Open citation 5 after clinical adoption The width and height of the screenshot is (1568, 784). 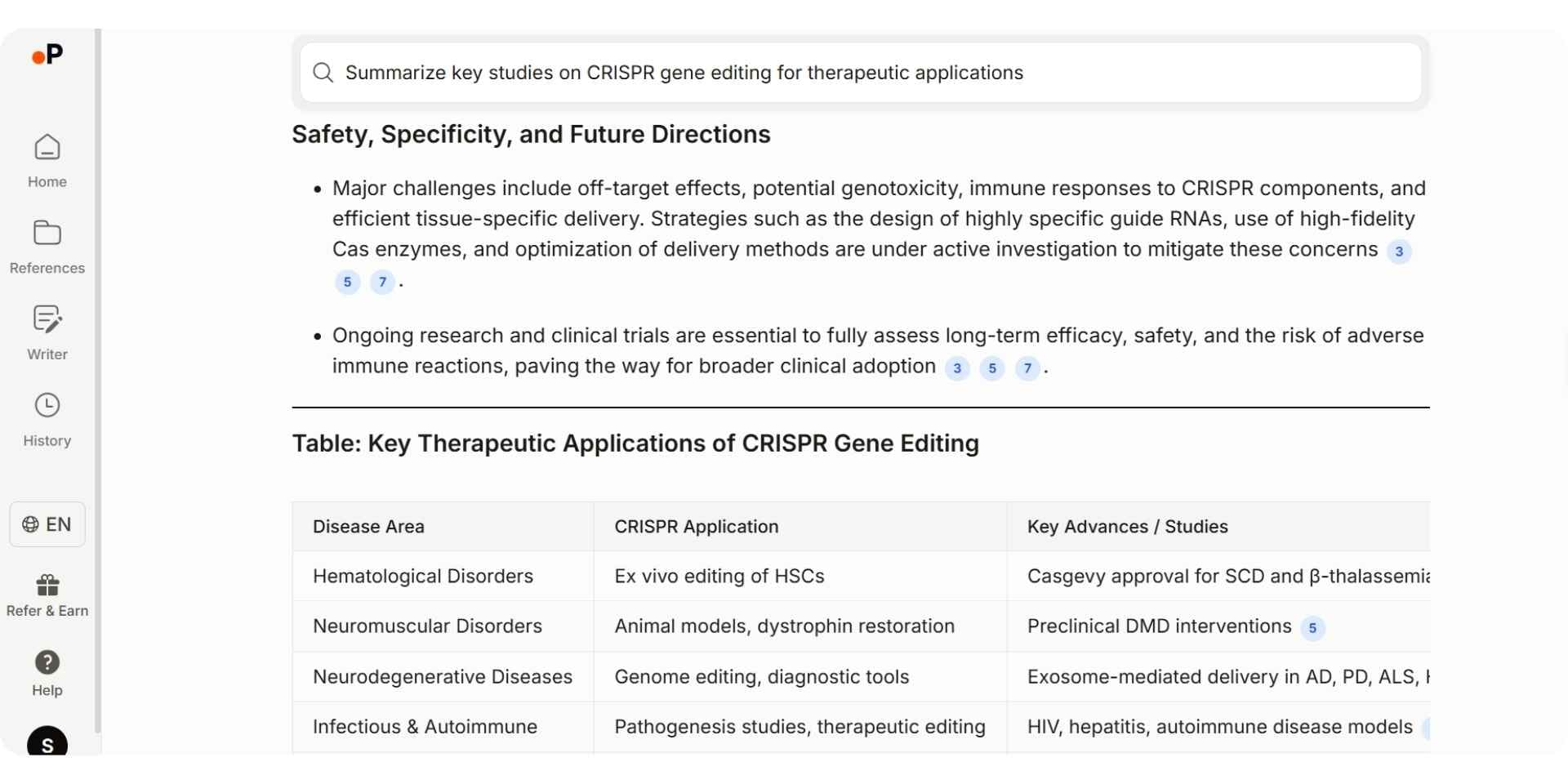coord(992,369)
